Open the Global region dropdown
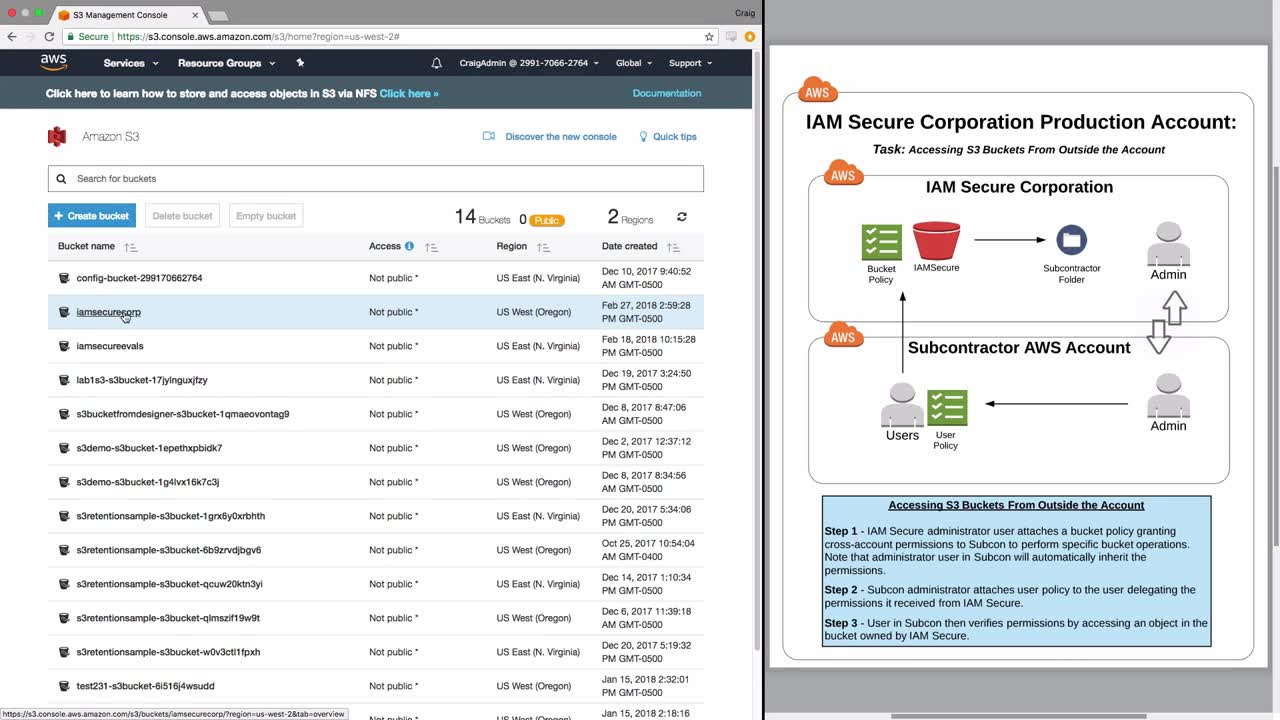1280x720 pixels. (x=633, y=63)
